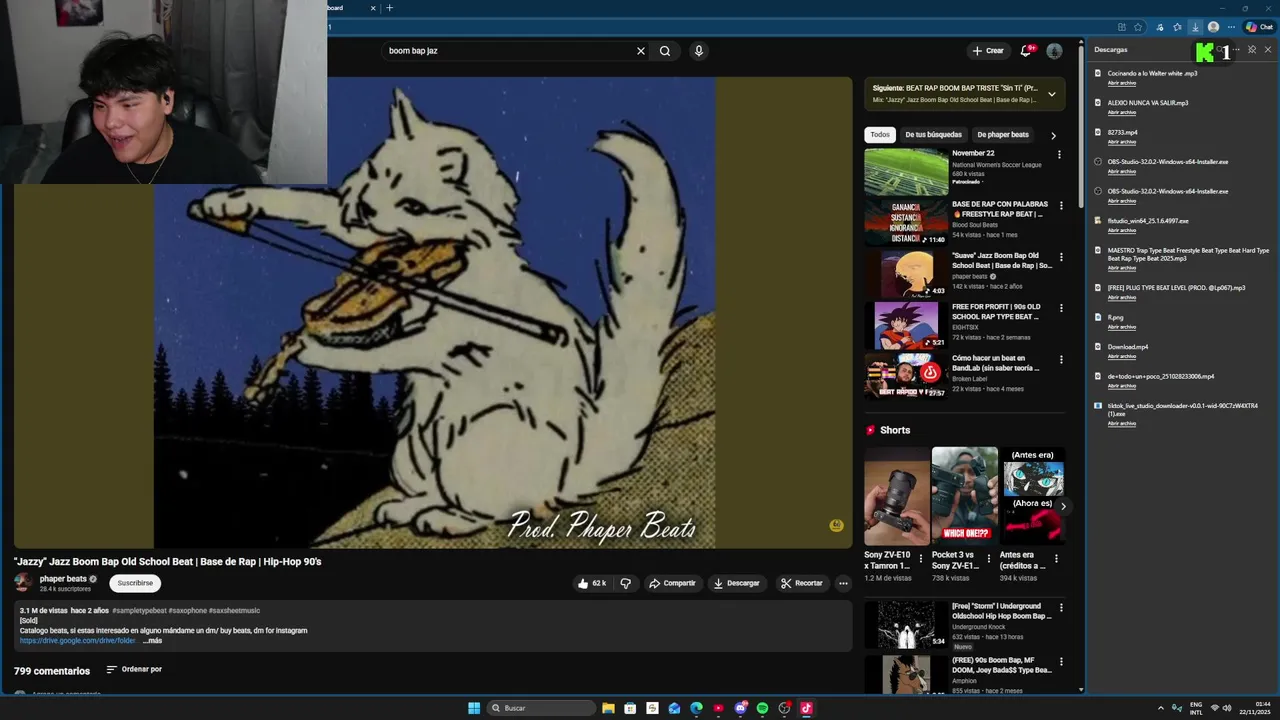Viewport: 1280px width, 720px height.
Task: Expand the Siguiente playlist chevron
Action: click(1051, 94)
